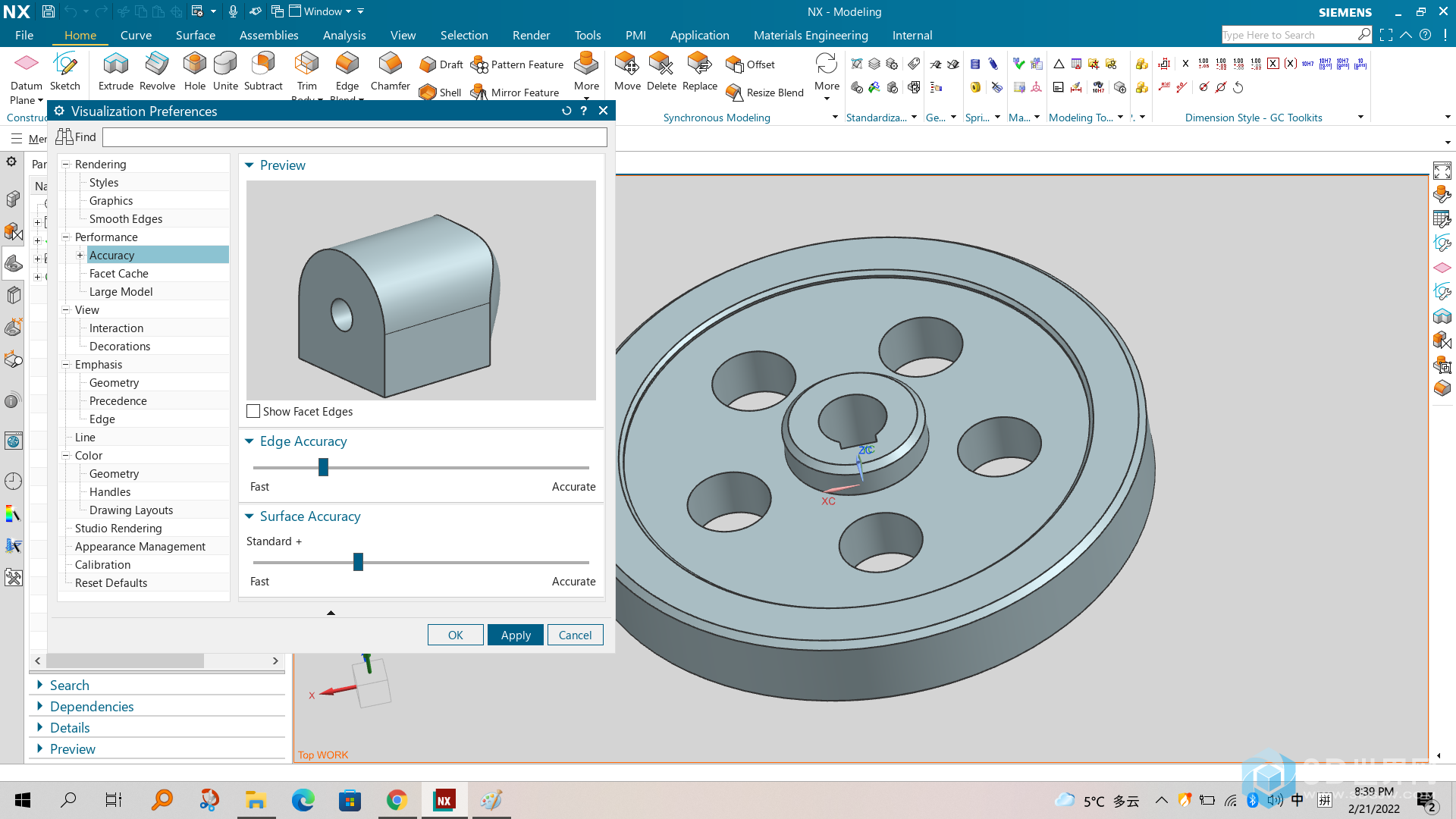Open Microsoft Edge from taskbar
The height and width of the screenshot is (819, 1456).
pos(303,800)
